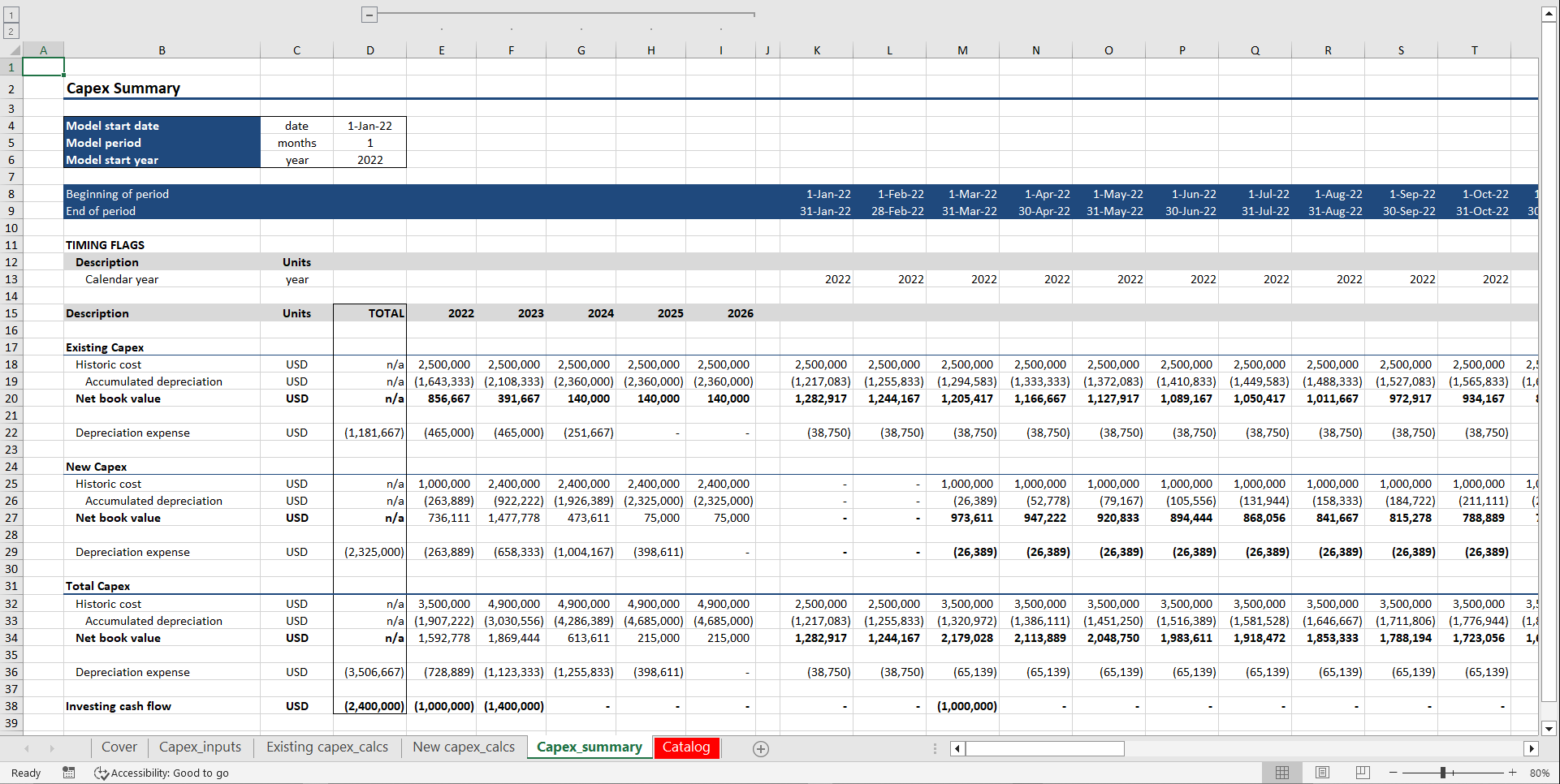1560x784 pixels.
Task: Zoom in using the plus icon
Action: pos(1512,773)
